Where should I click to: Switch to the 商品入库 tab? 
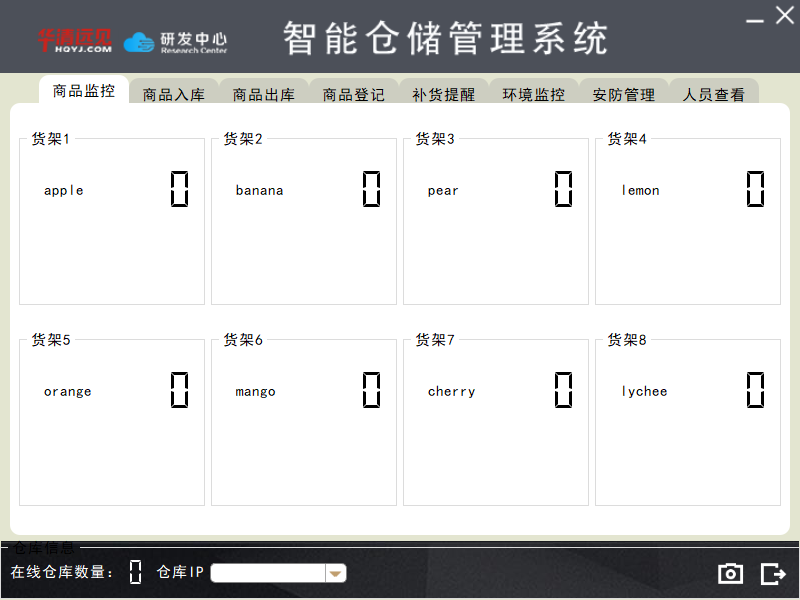(x=174, y=95)
